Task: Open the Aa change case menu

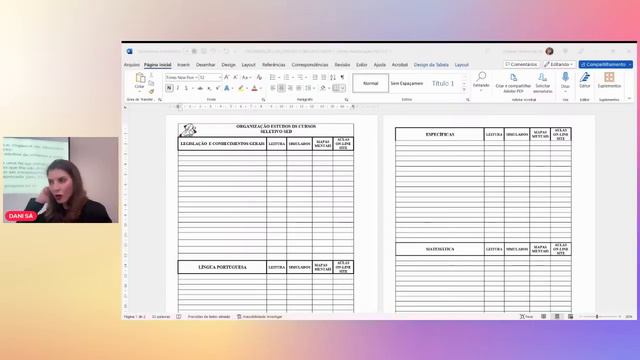Action: coord(245,77)
